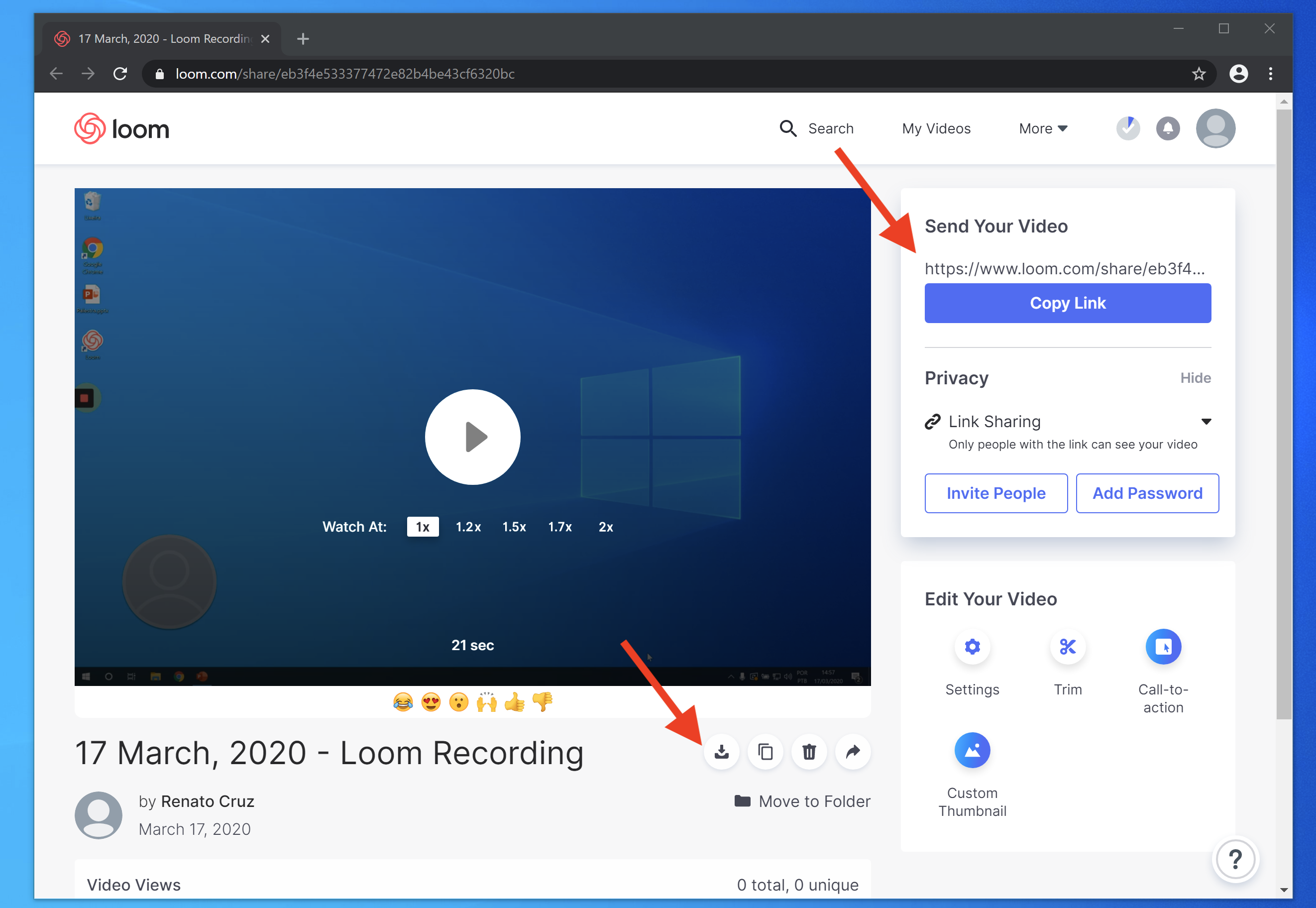Viewport: 1316px width, 908px height.
Task: Go forward in browser
Action: (88, 74)
